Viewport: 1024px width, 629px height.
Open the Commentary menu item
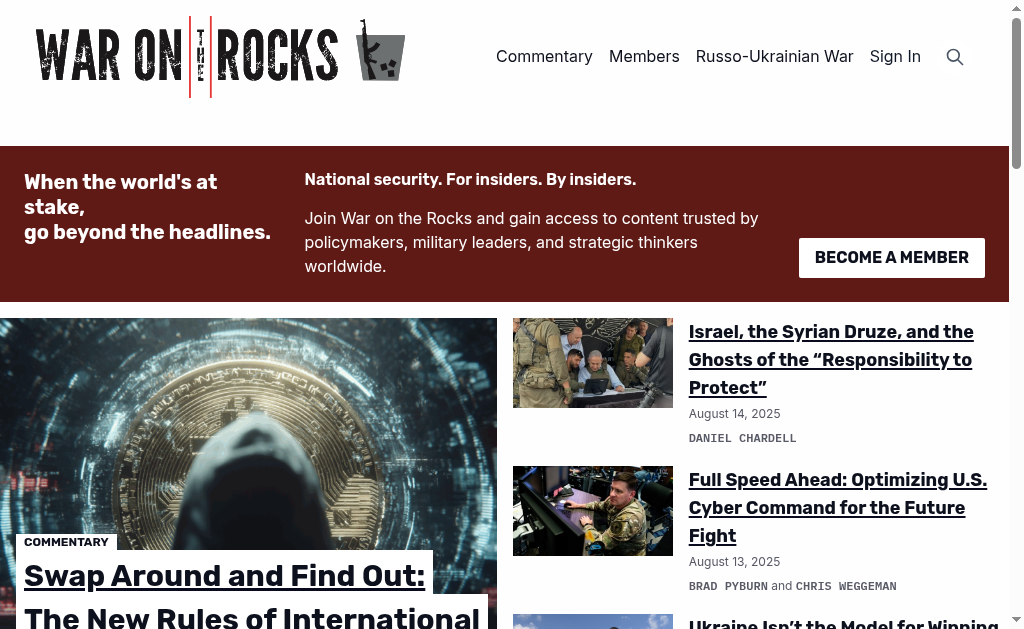[x=544, y=57]
